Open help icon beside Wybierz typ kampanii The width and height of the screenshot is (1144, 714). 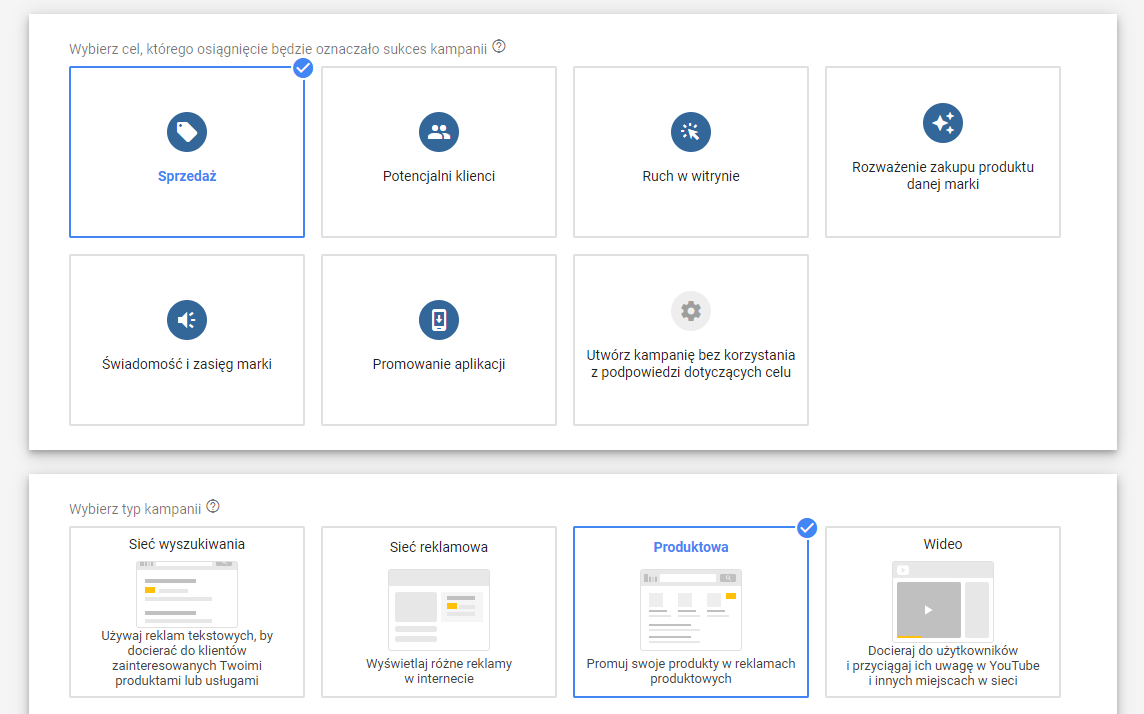[212, 507]
